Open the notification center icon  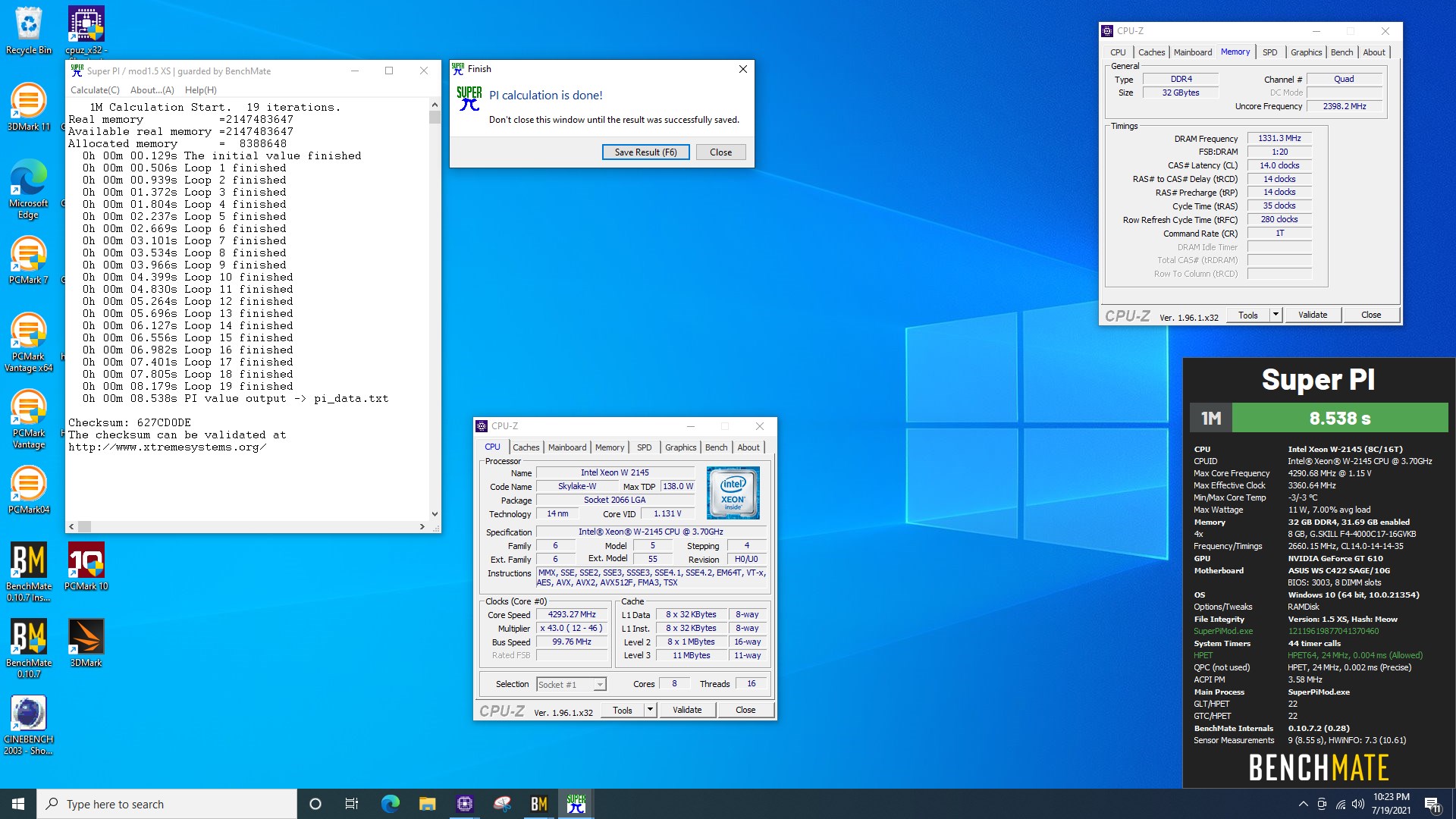1432,804
